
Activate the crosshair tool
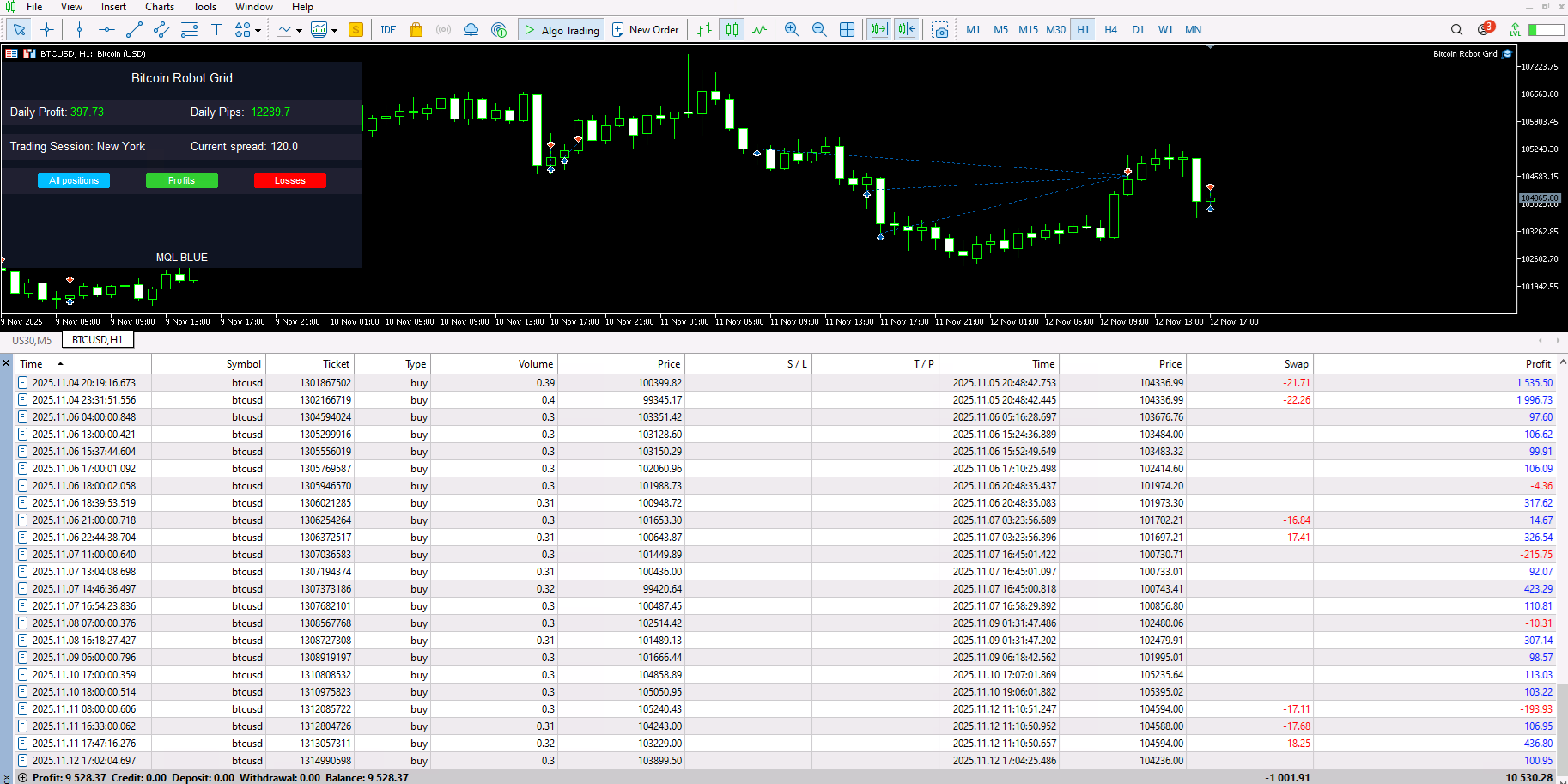tap(47, 30)
